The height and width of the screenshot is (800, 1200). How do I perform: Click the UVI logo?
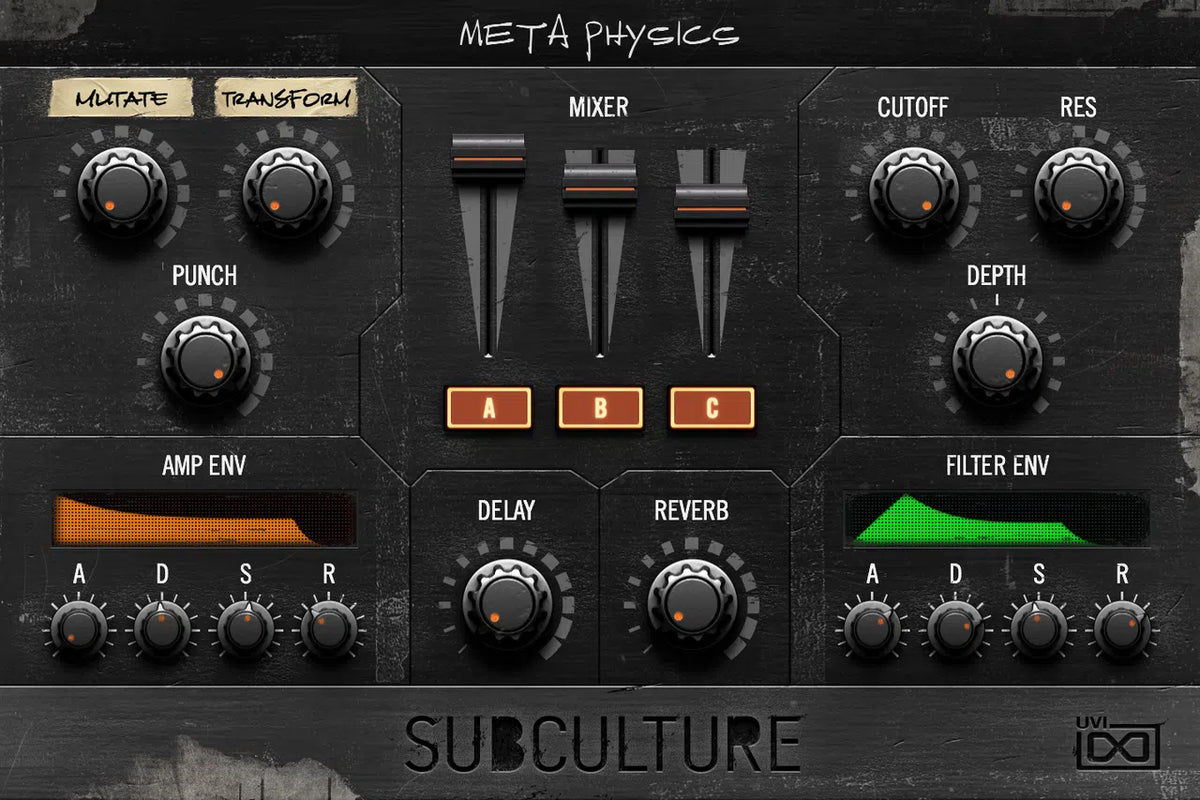pos(1117,744)
